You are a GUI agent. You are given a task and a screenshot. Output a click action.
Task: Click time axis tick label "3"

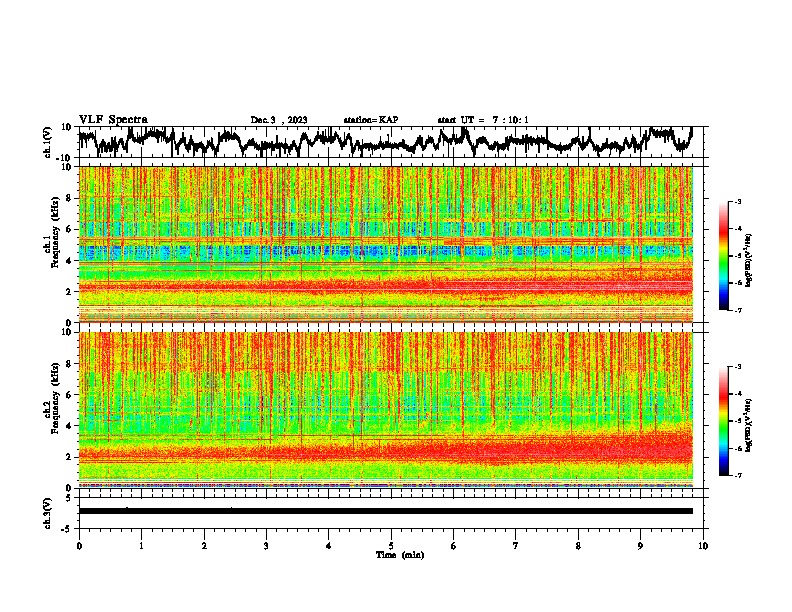pos(266,546)
